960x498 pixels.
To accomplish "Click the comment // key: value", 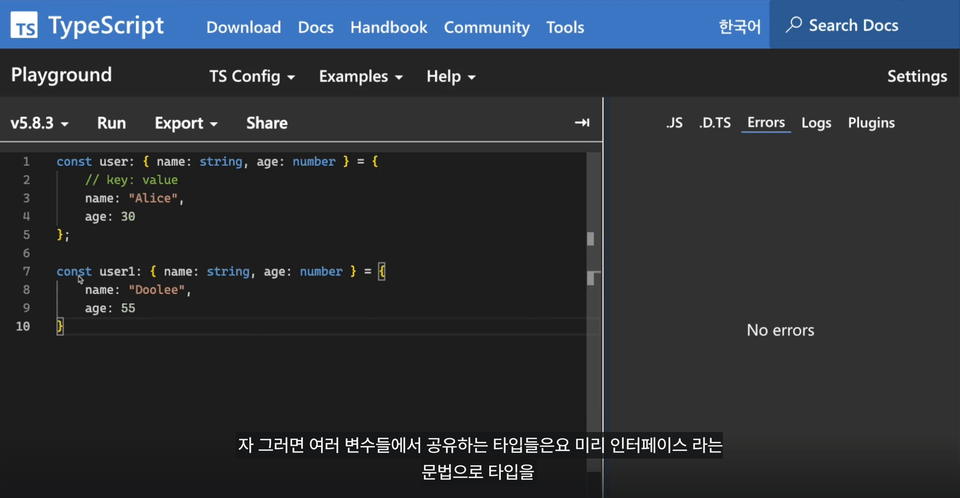I will tap(132, 179).
